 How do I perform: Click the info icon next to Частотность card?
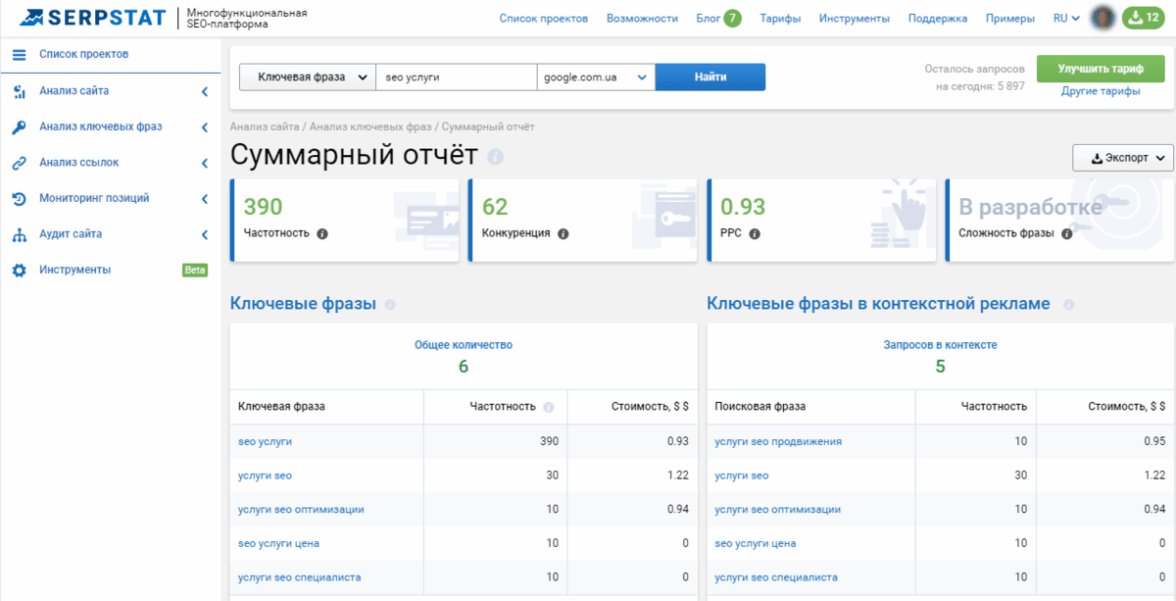[x=322, y=234]
